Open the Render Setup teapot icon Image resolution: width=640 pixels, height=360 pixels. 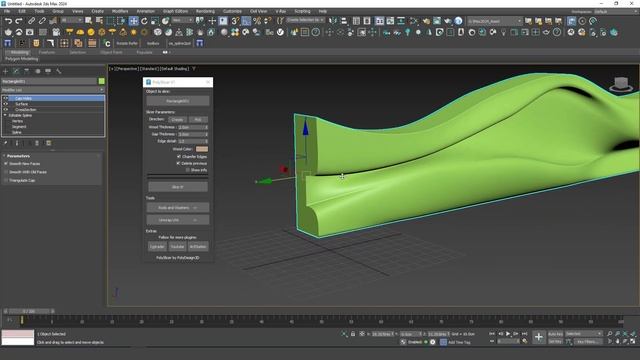pyautogui.click(x=427, y=21)
